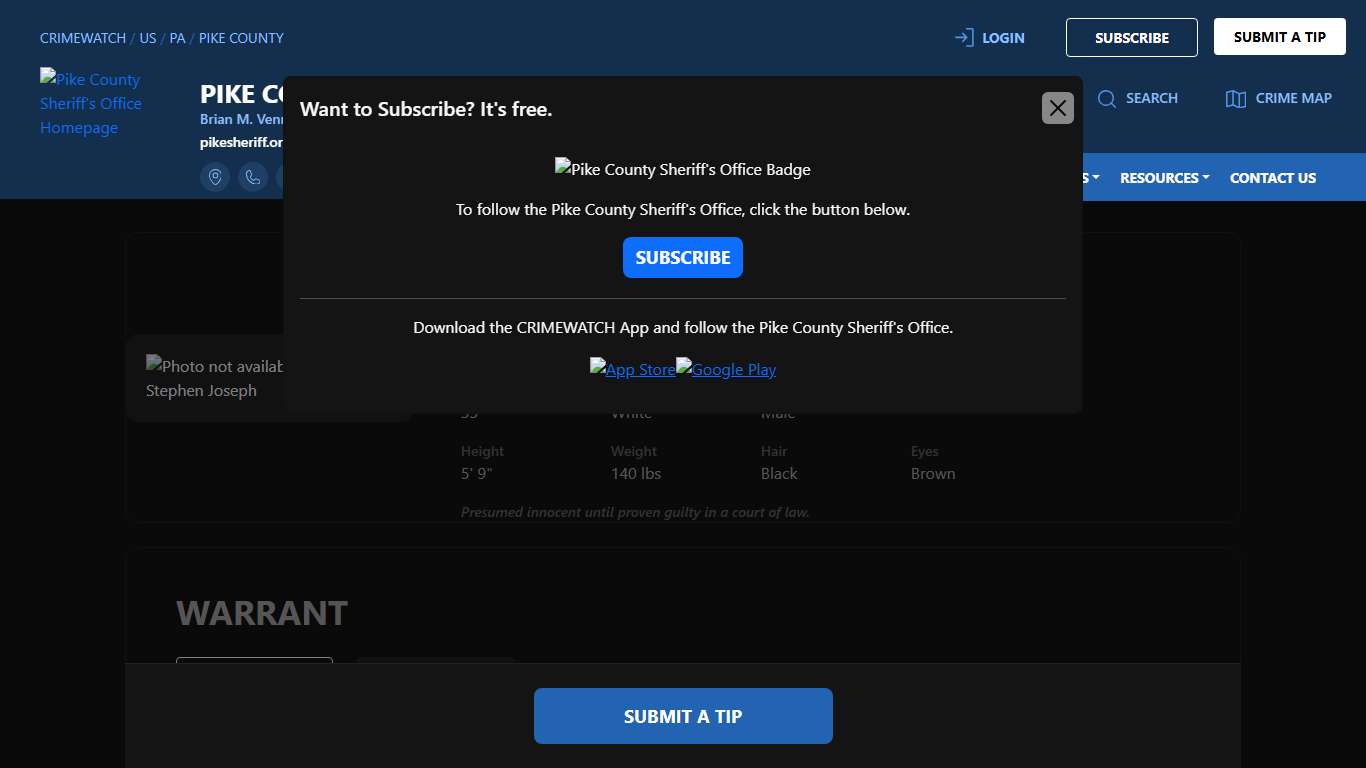1366x768 pixels.
Task: Select the US breadcrumb link
Action: click(148, 38)
